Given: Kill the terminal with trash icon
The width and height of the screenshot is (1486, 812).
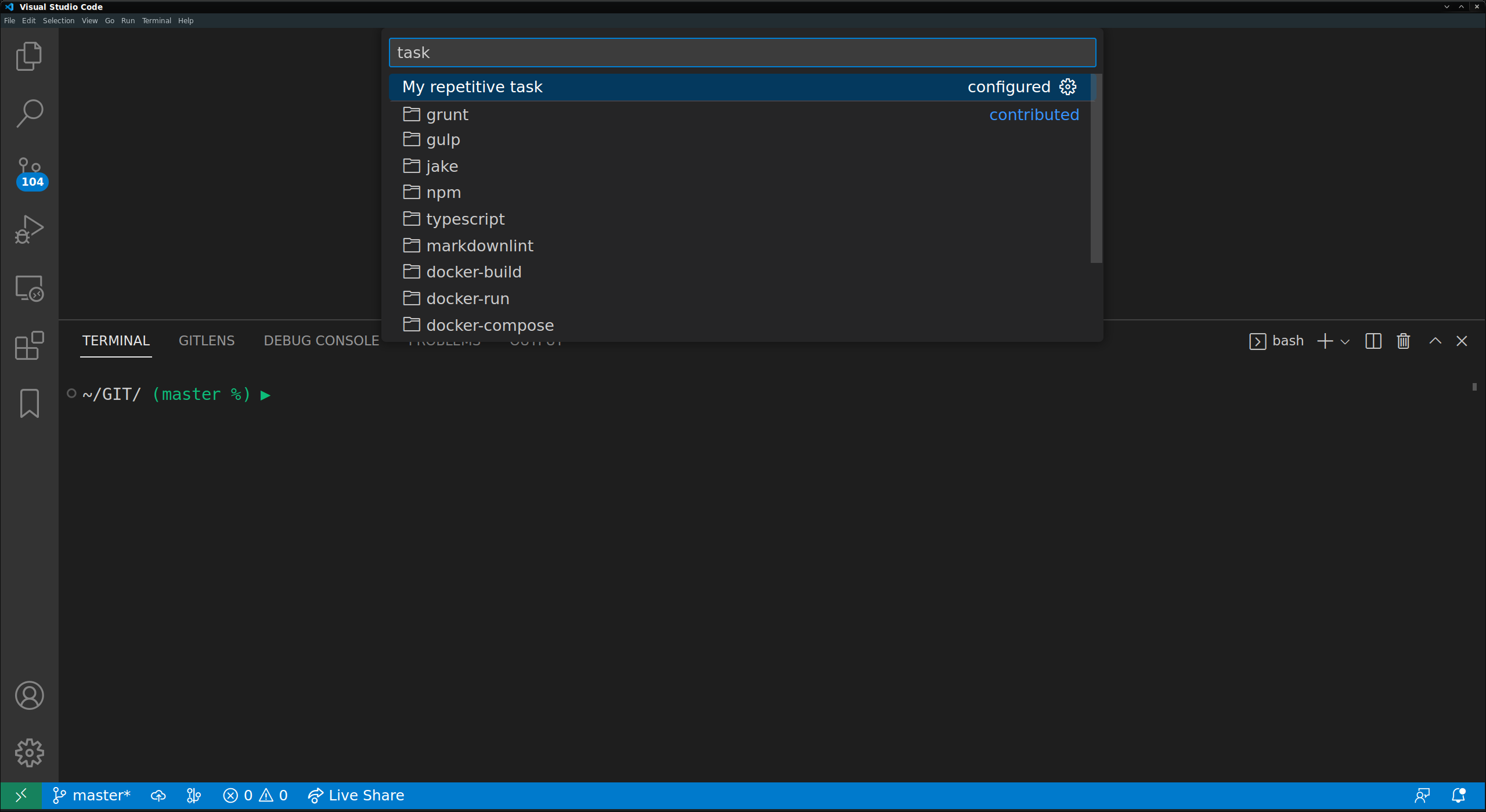Looking at the screenshot, I should point(1403,341).
